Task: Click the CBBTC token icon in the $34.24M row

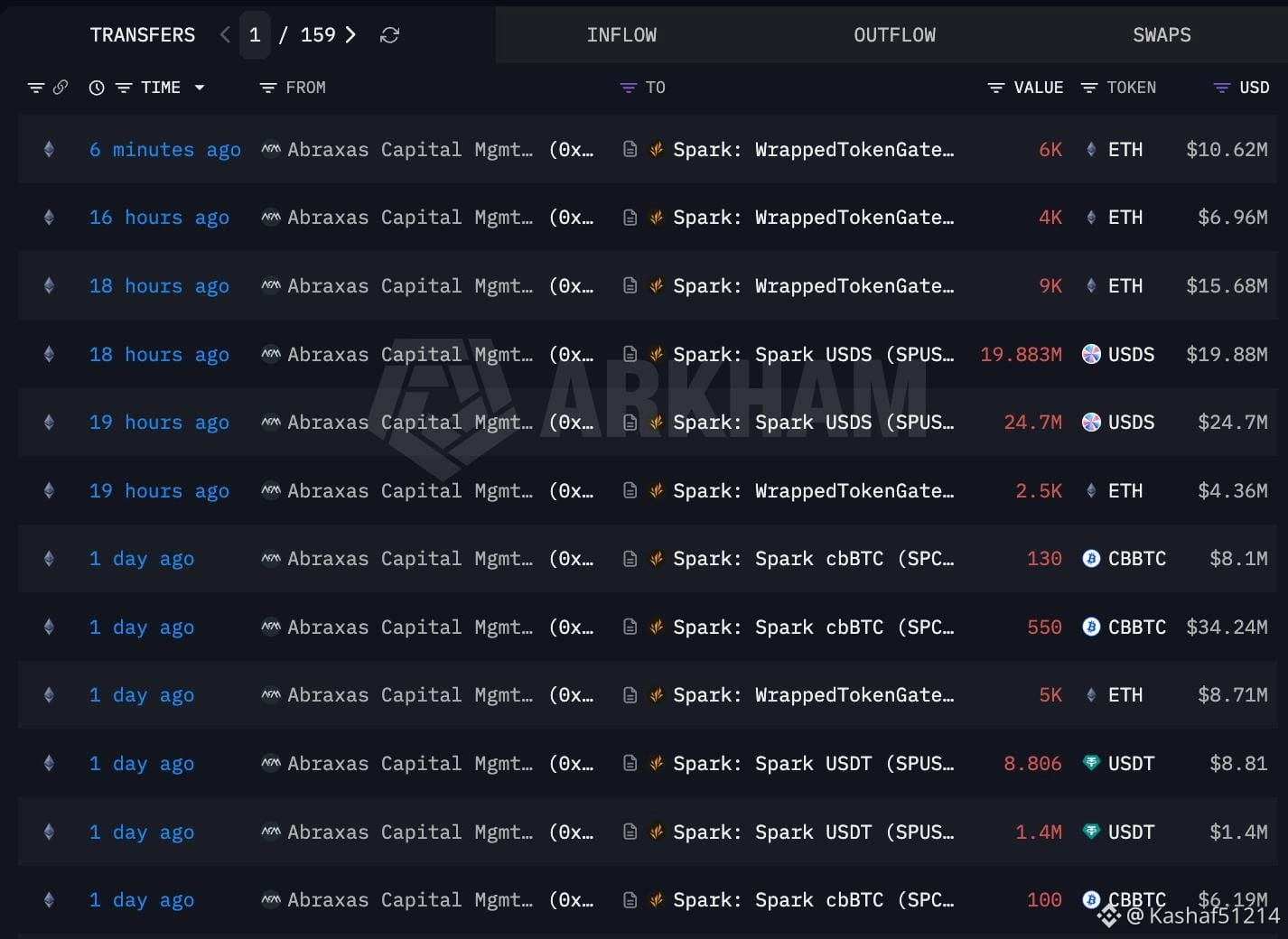Action: [x=1091, y=628]
